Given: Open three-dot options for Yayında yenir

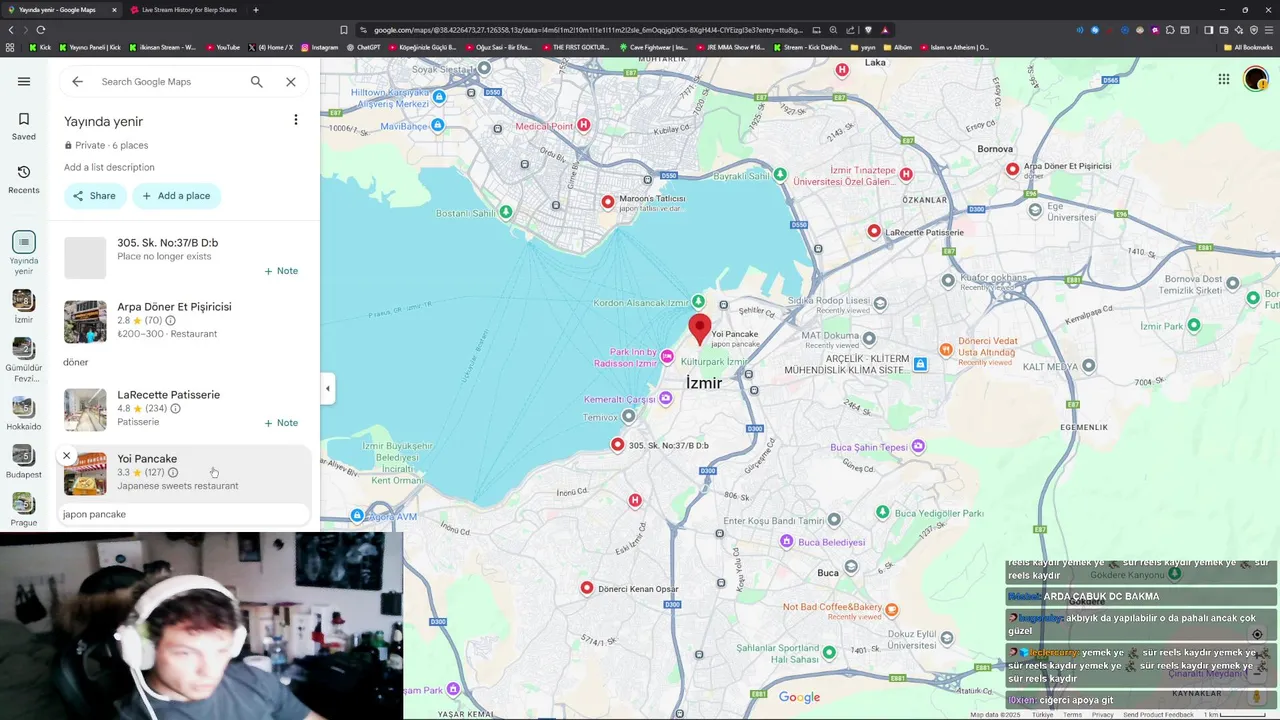Looking at the screenshot, I should tap(295, 120).
